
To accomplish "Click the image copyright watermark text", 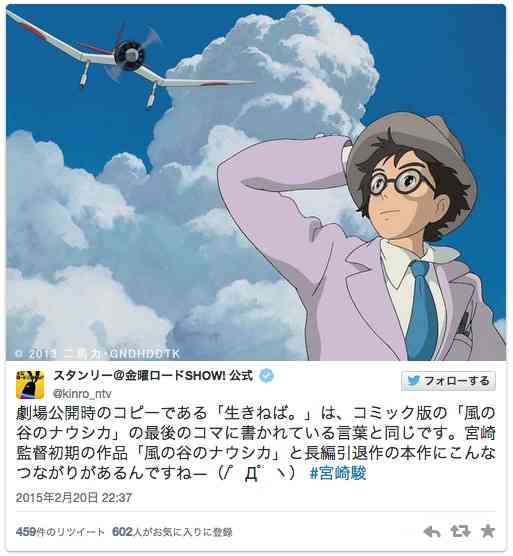I will coord(98,354).
